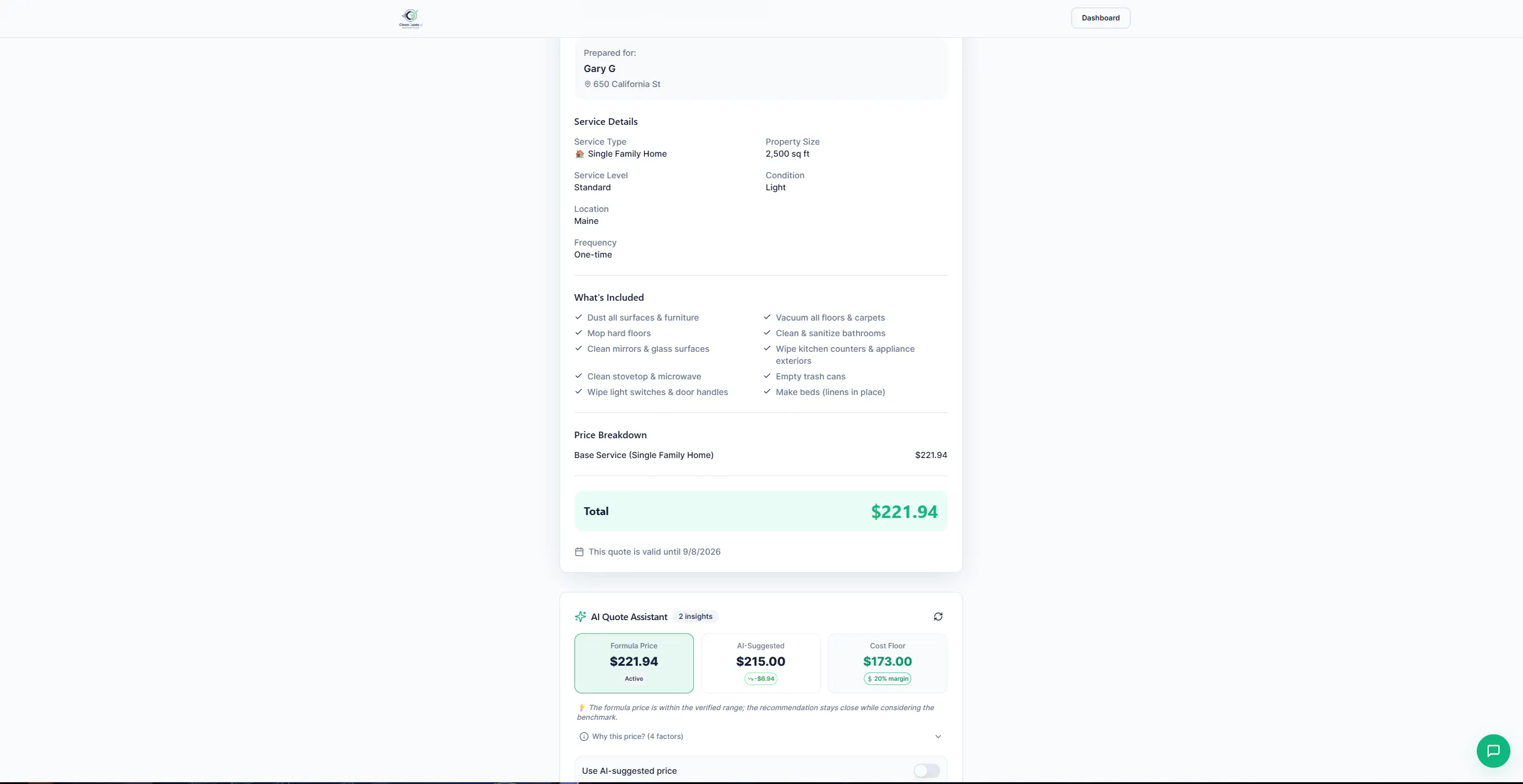The width and height of the screenshot is (1523, 784).
Task: Click the -$6.94 difference badge
Action: (x=761, y=679)
